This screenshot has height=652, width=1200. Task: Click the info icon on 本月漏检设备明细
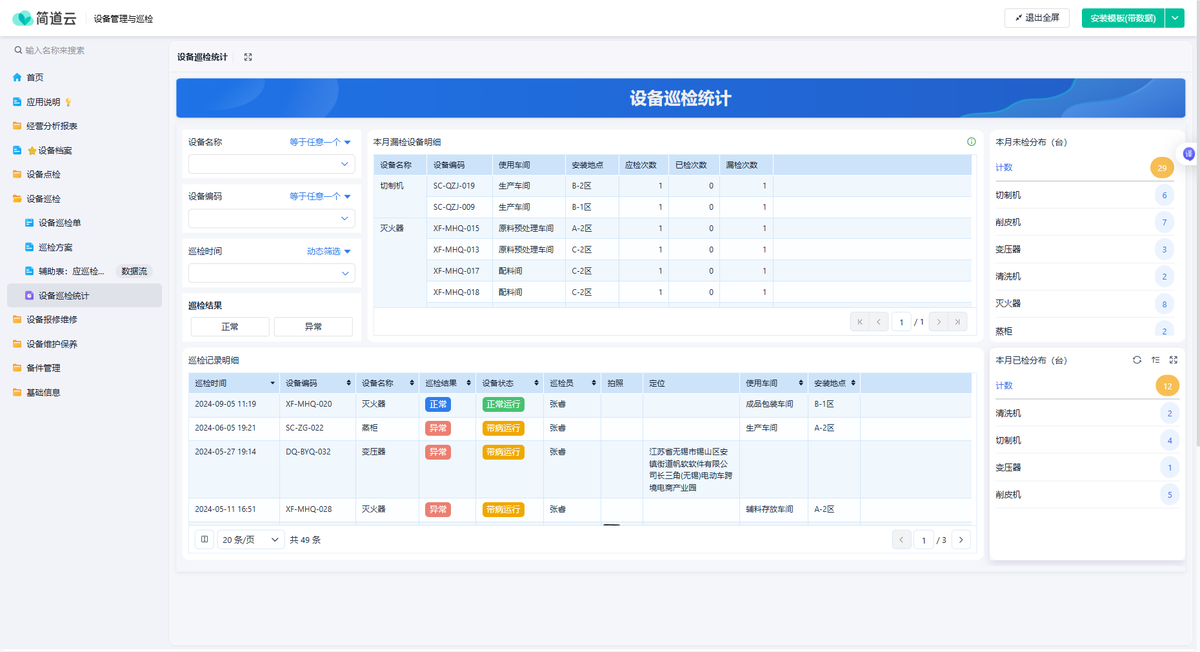(x=971, y=142)
